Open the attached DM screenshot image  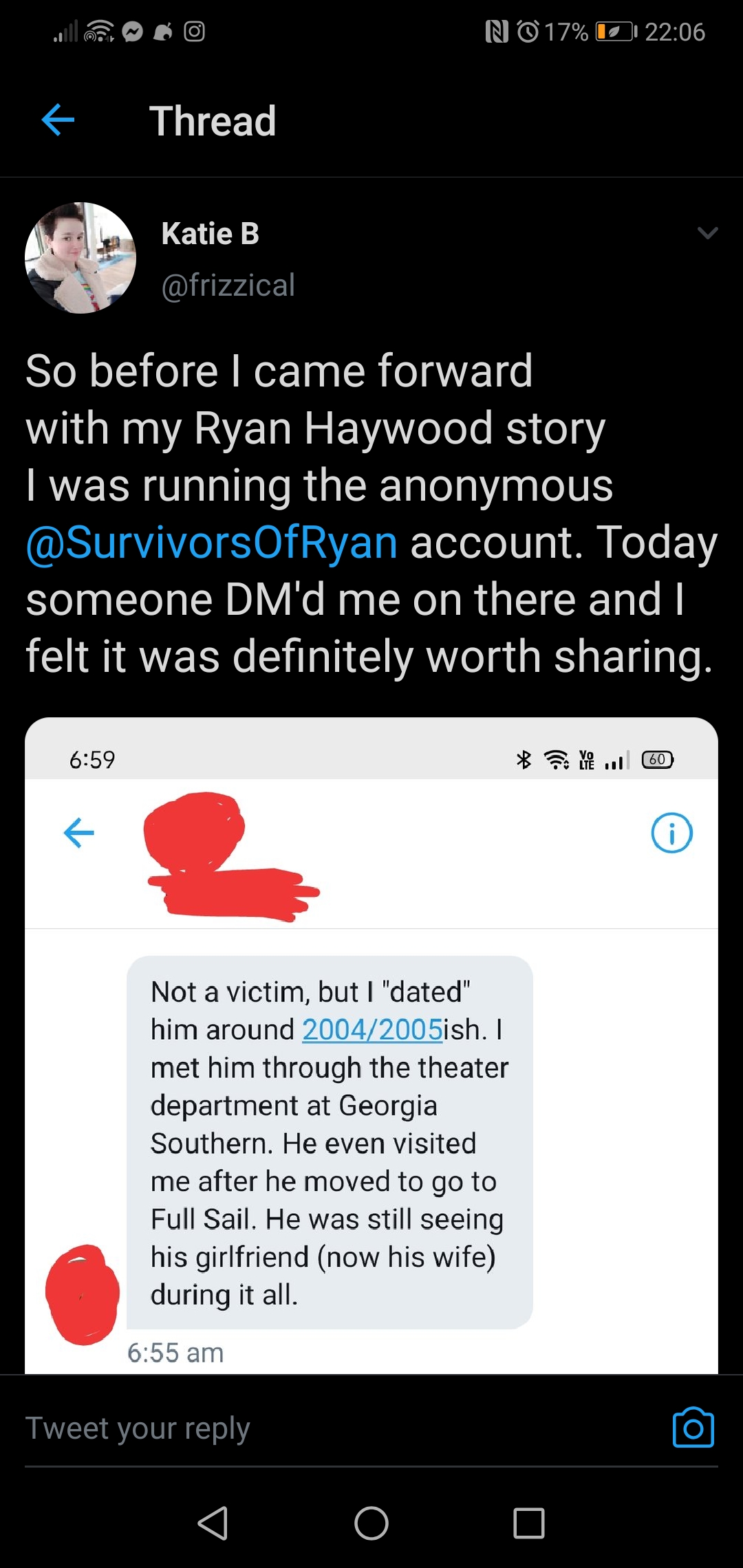pos(371,1045)
